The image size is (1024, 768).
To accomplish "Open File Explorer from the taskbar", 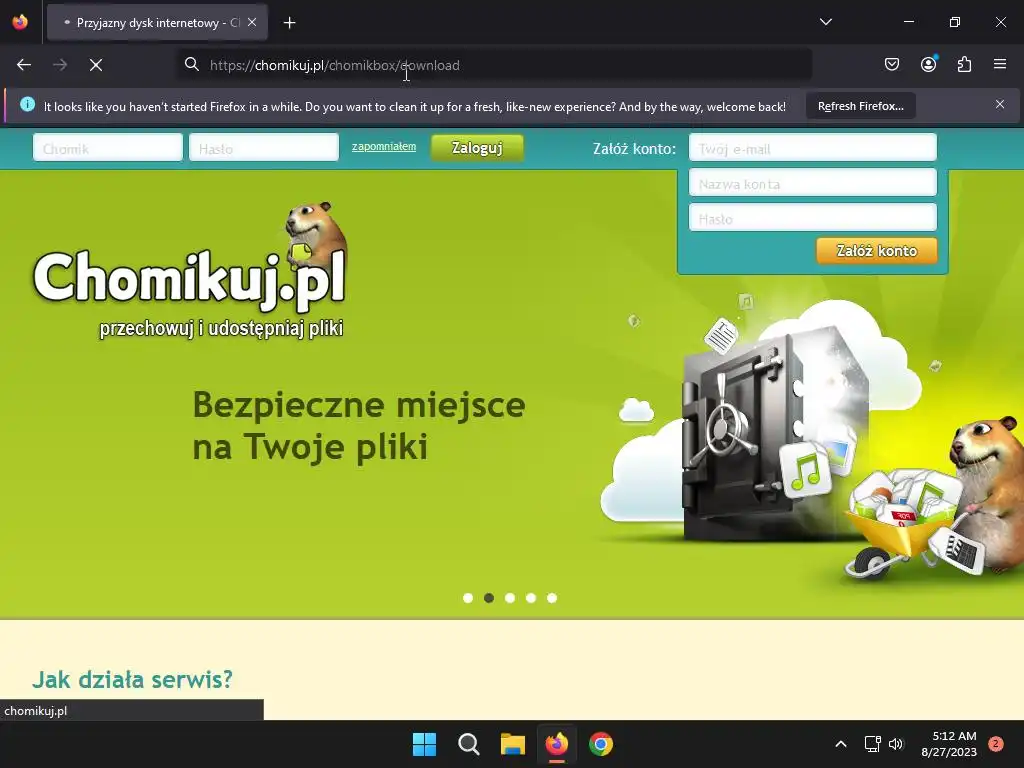I will pyautogui.click(x=513, y=744).
